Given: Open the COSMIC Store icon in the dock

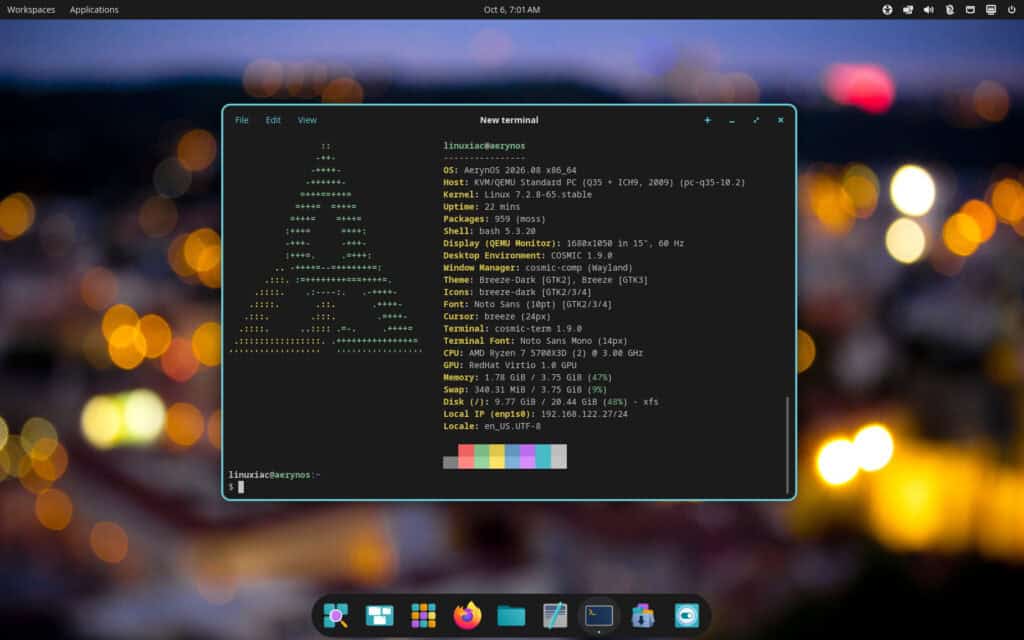Looking at the screenshot, I should pyautogui.click(x=643, y=615).
